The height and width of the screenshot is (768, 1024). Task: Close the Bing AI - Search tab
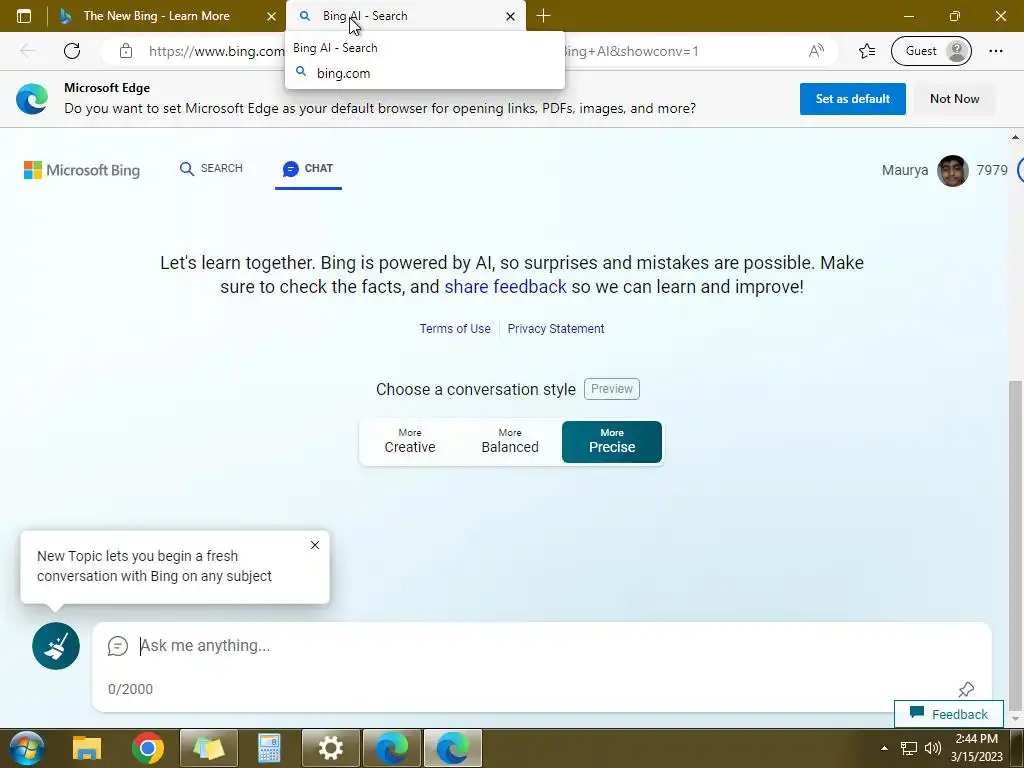point(511,16)
